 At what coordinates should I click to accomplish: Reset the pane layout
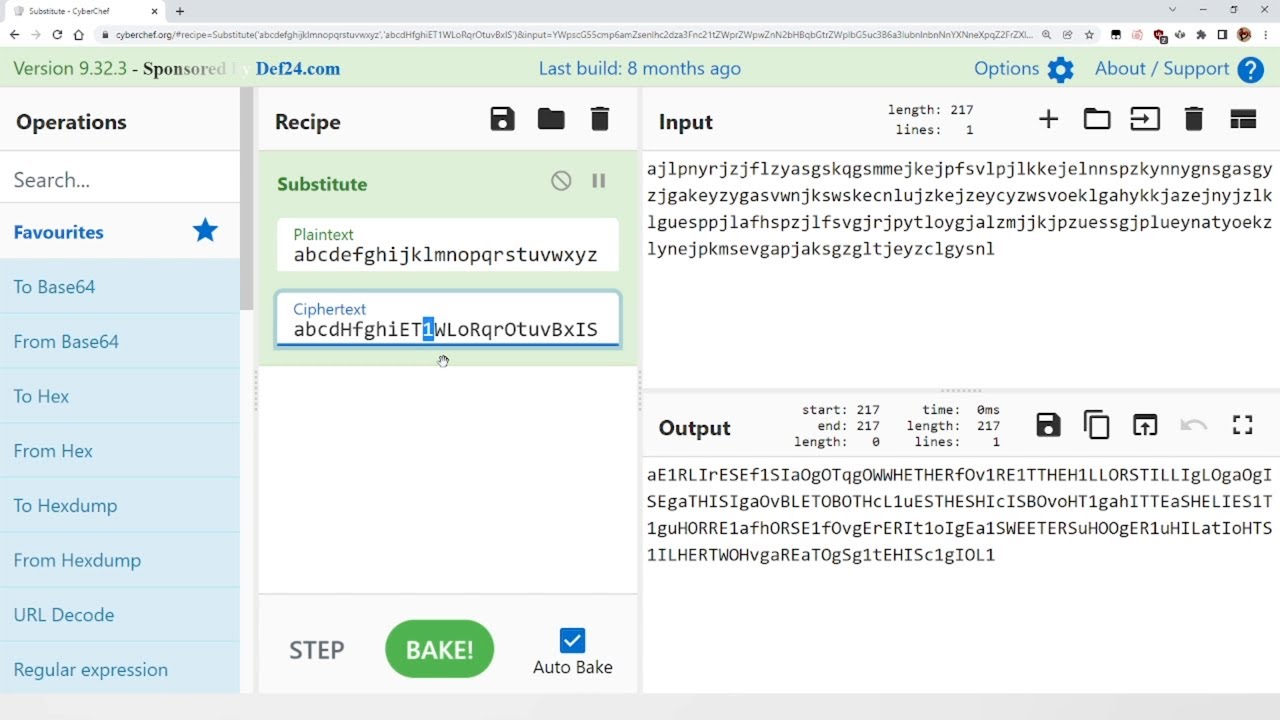[1243, 120]
